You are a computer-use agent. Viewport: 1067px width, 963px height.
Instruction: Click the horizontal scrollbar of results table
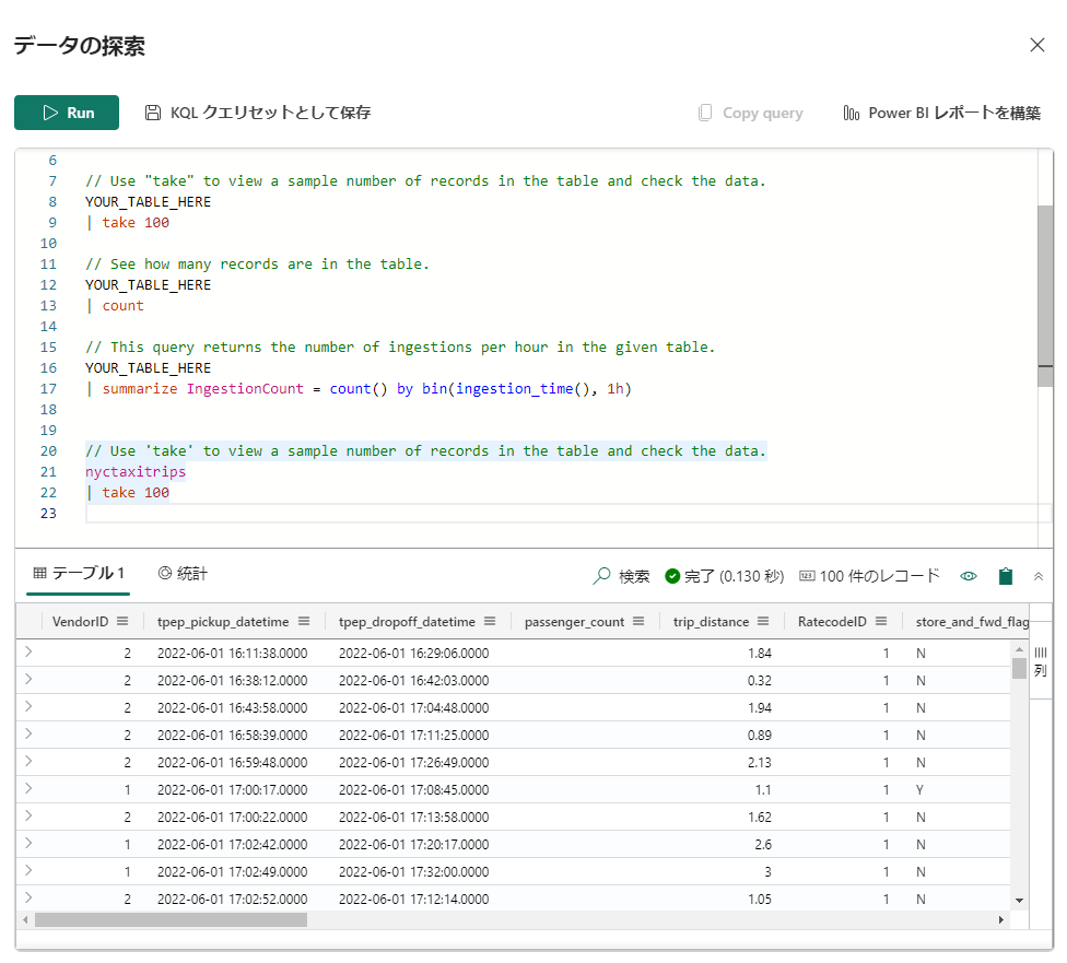pyautogui.click(x=172, y=919)
